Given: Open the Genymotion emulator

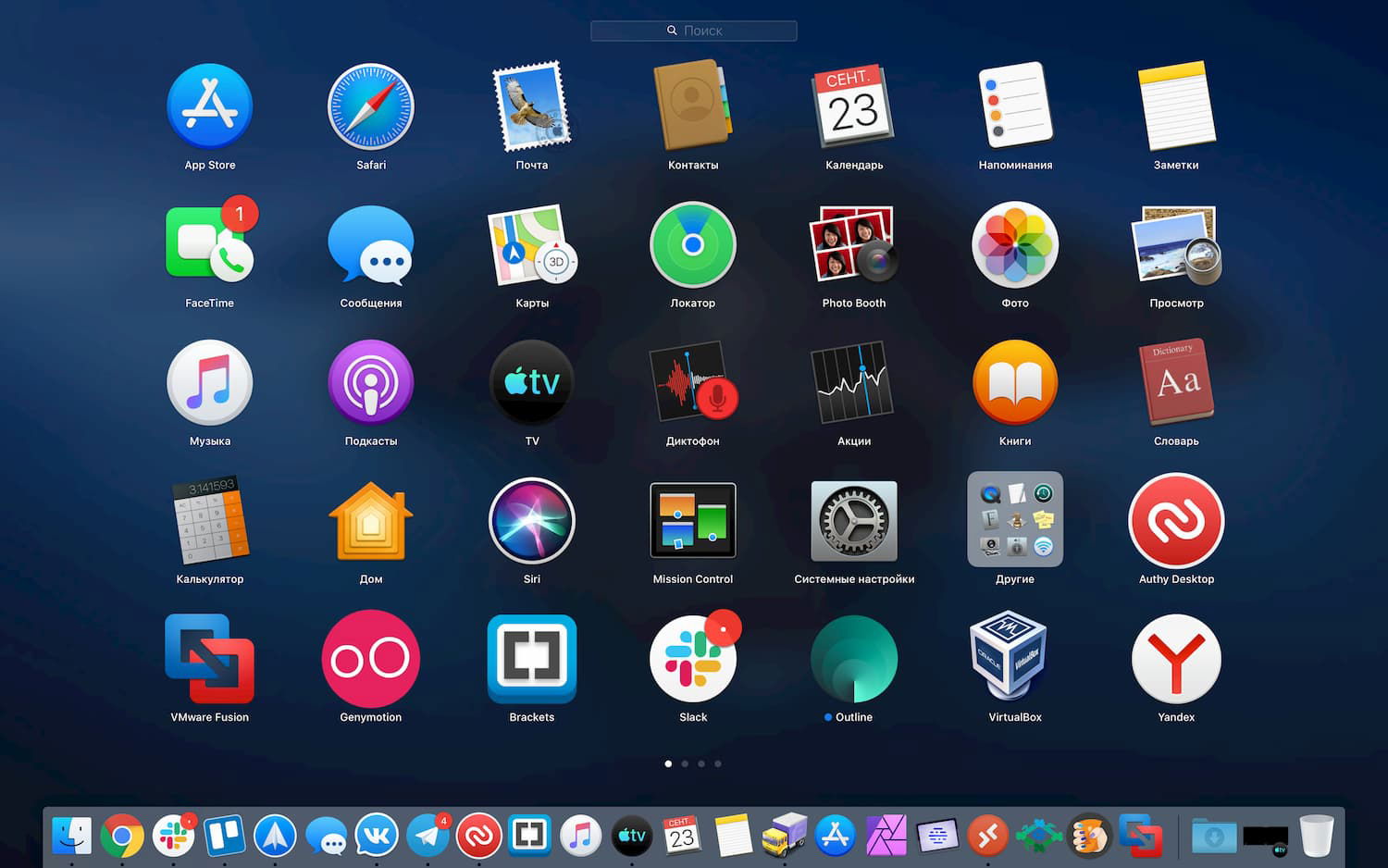Looking at the screenshot, I should click(x=370, y=658).
